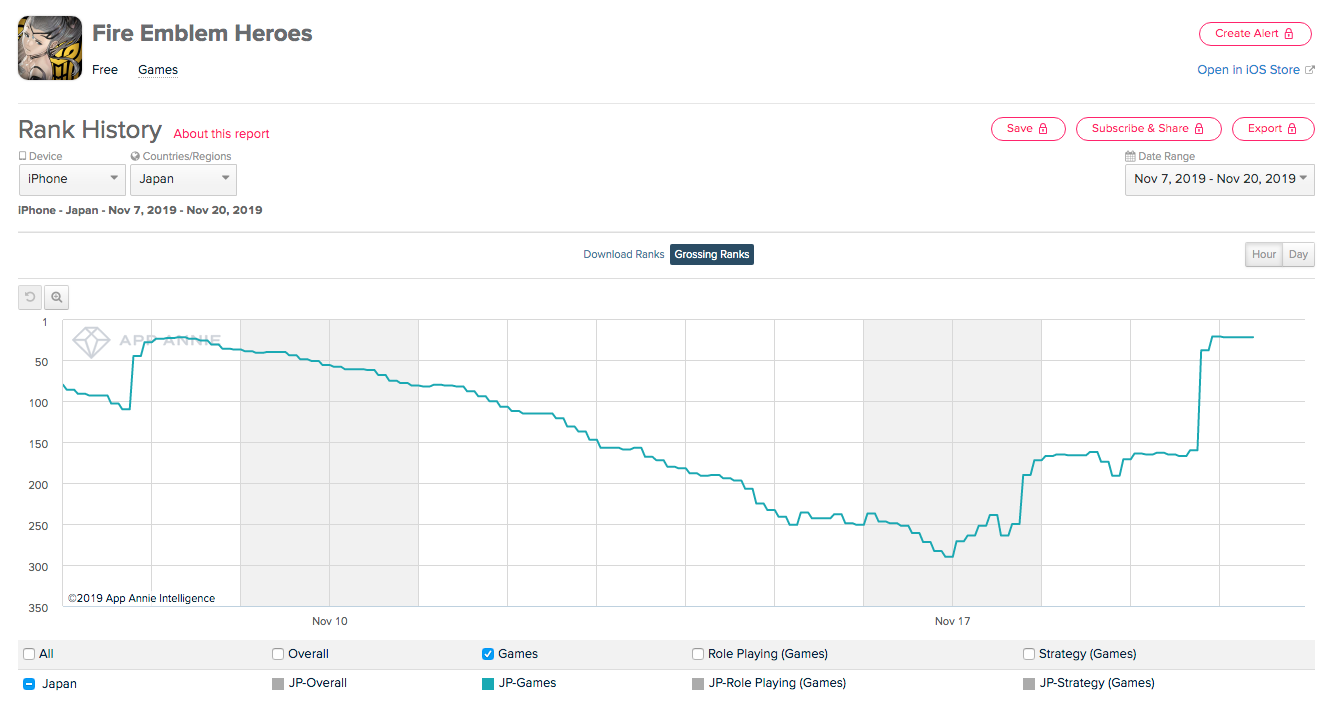Open the date range picker dropdown
This screenshot has height=723, width=1333.
(x=1220, y=179)
